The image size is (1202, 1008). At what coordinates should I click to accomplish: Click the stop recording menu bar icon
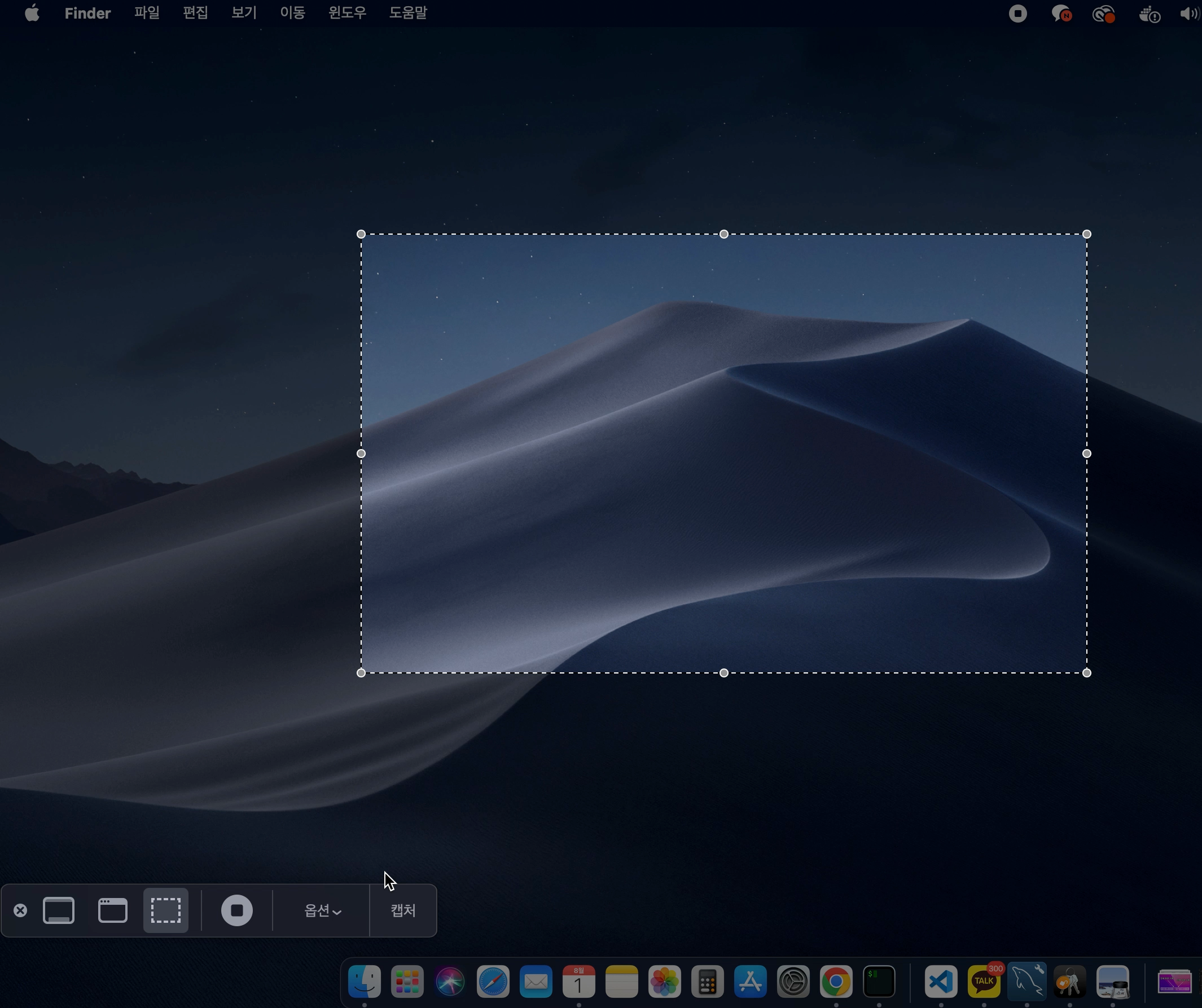tap(1017, 14)
